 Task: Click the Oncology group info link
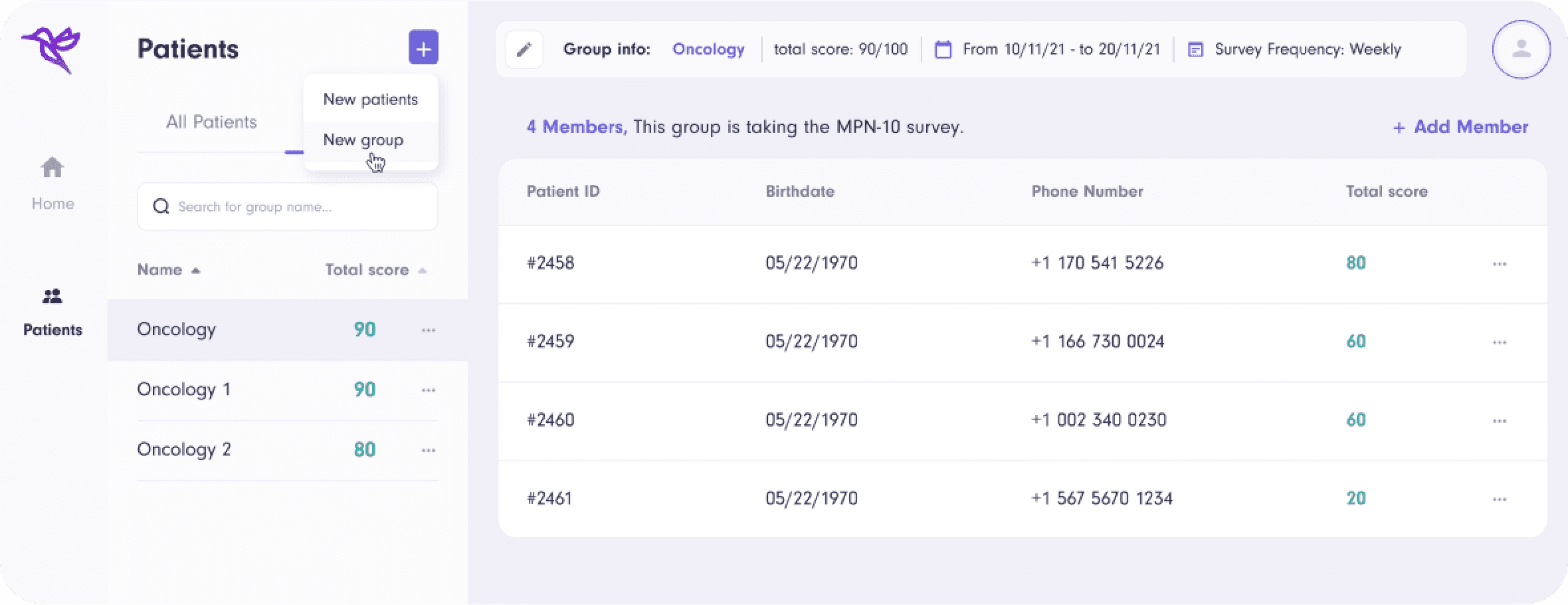(x=708, y=49)
